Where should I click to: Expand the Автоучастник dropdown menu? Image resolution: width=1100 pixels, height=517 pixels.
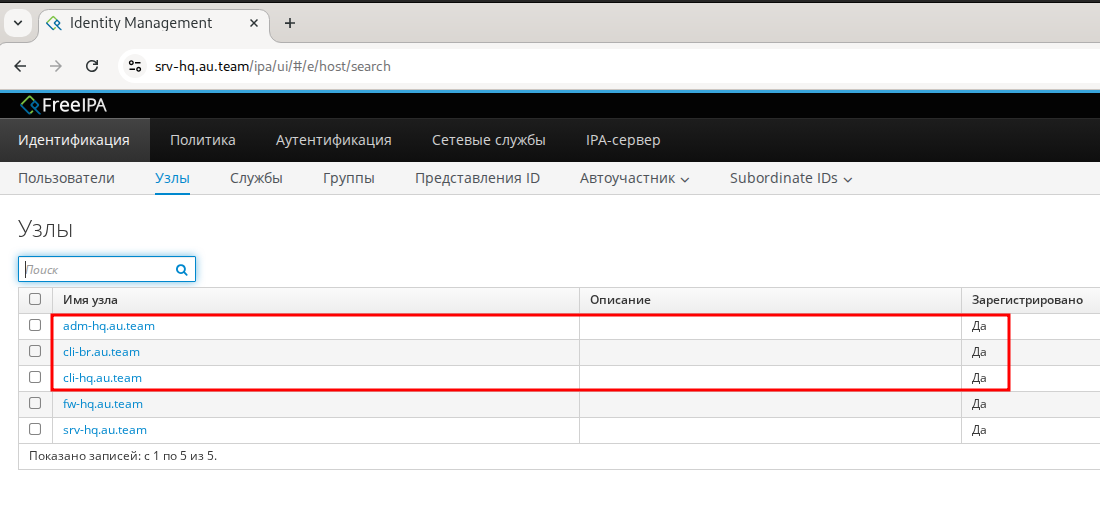pos(635,179)
